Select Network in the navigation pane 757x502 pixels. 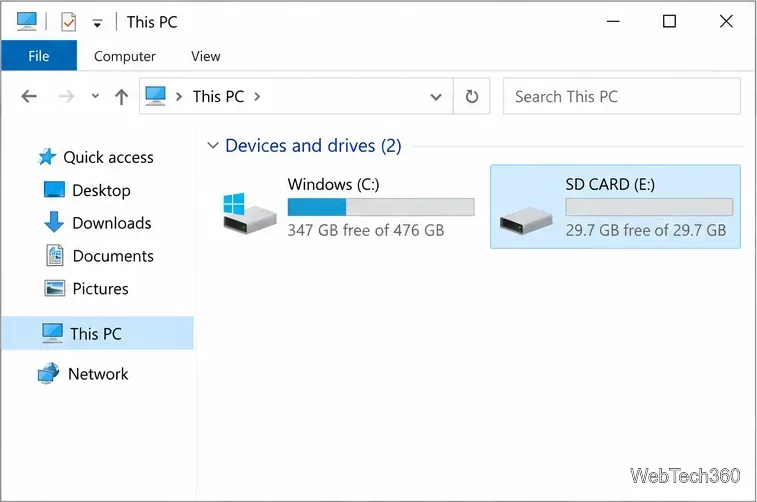98,374
